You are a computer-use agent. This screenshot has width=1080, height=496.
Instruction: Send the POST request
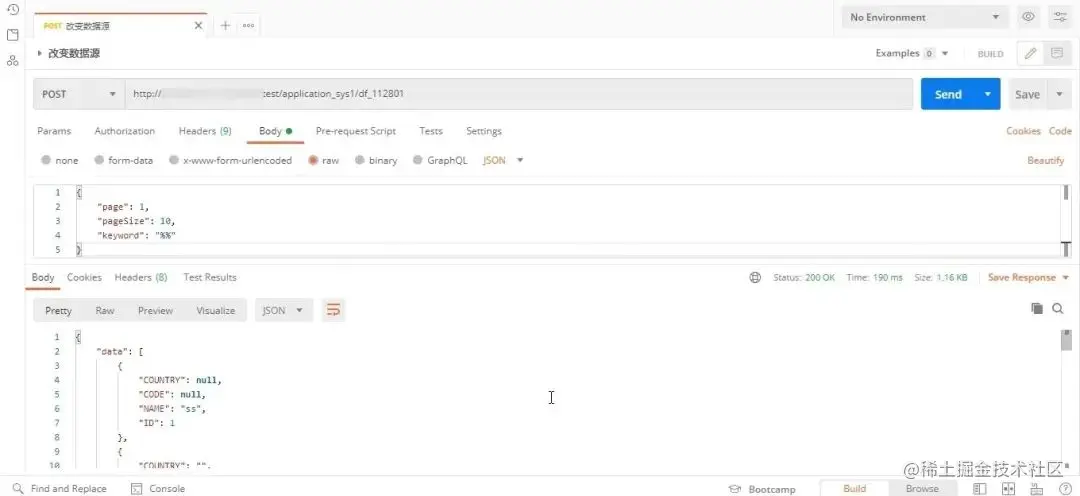[948, 94]
